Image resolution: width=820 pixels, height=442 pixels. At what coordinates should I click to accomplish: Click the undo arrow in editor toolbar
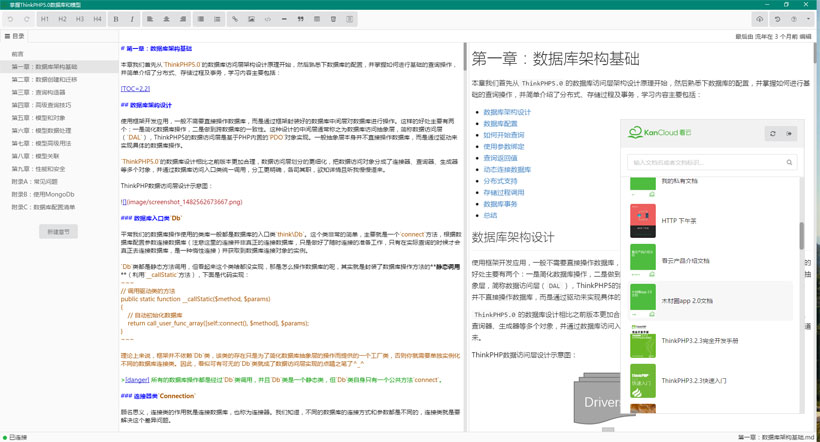pos(11,19)
